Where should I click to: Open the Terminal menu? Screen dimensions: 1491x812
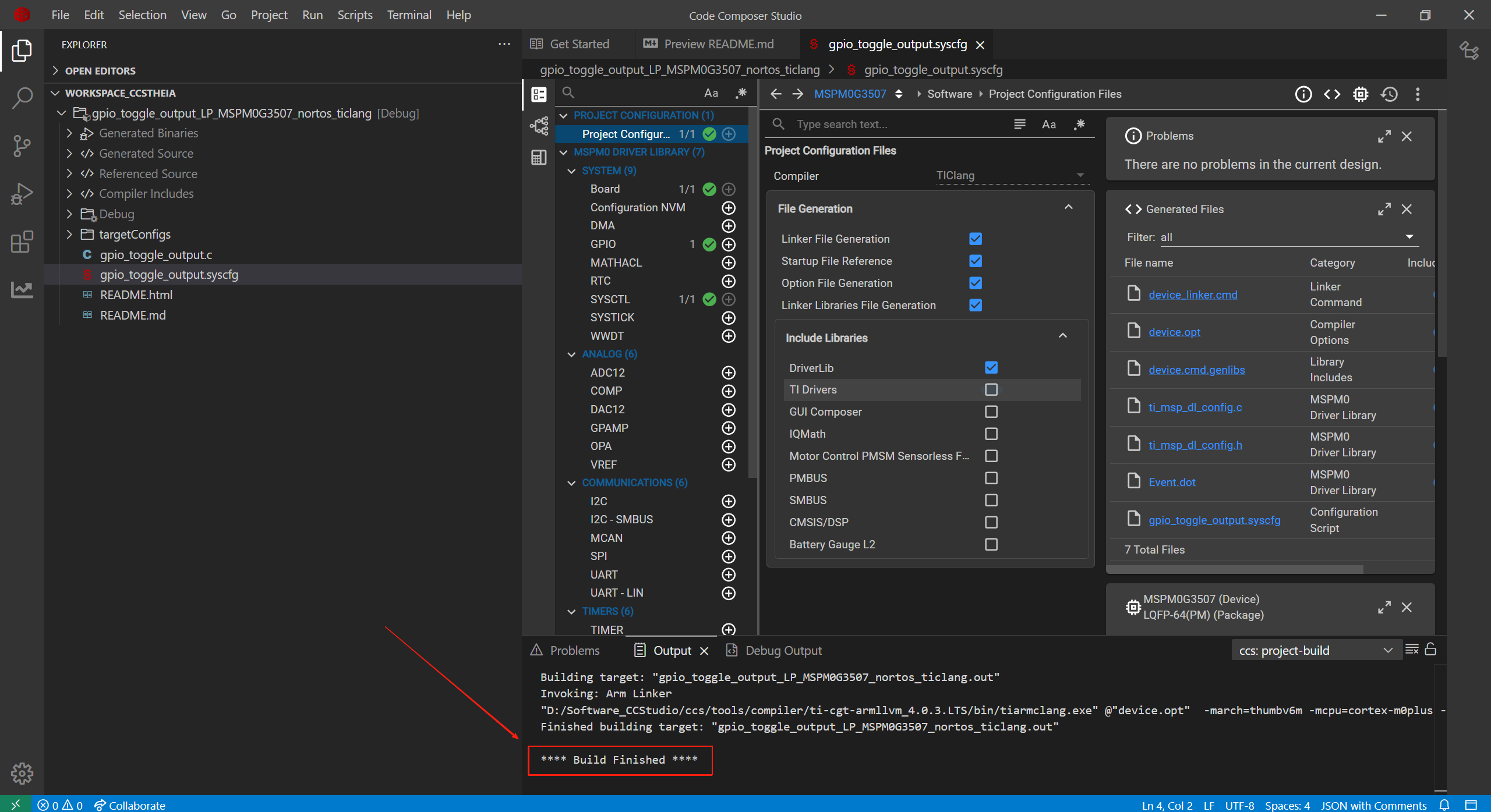tap(409, 15)
